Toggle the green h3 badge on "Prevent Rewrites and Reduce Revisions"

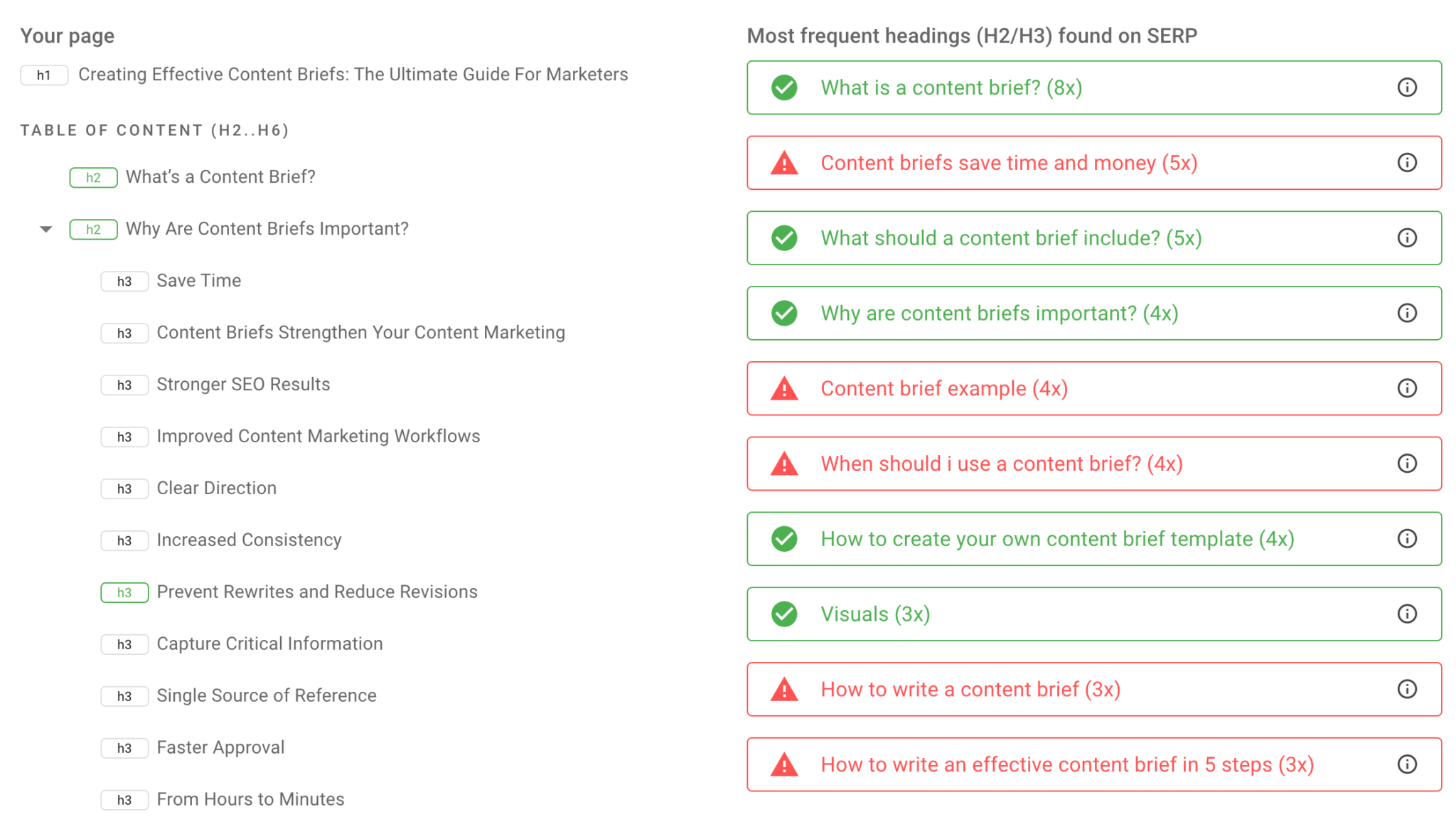pos(124,592)
